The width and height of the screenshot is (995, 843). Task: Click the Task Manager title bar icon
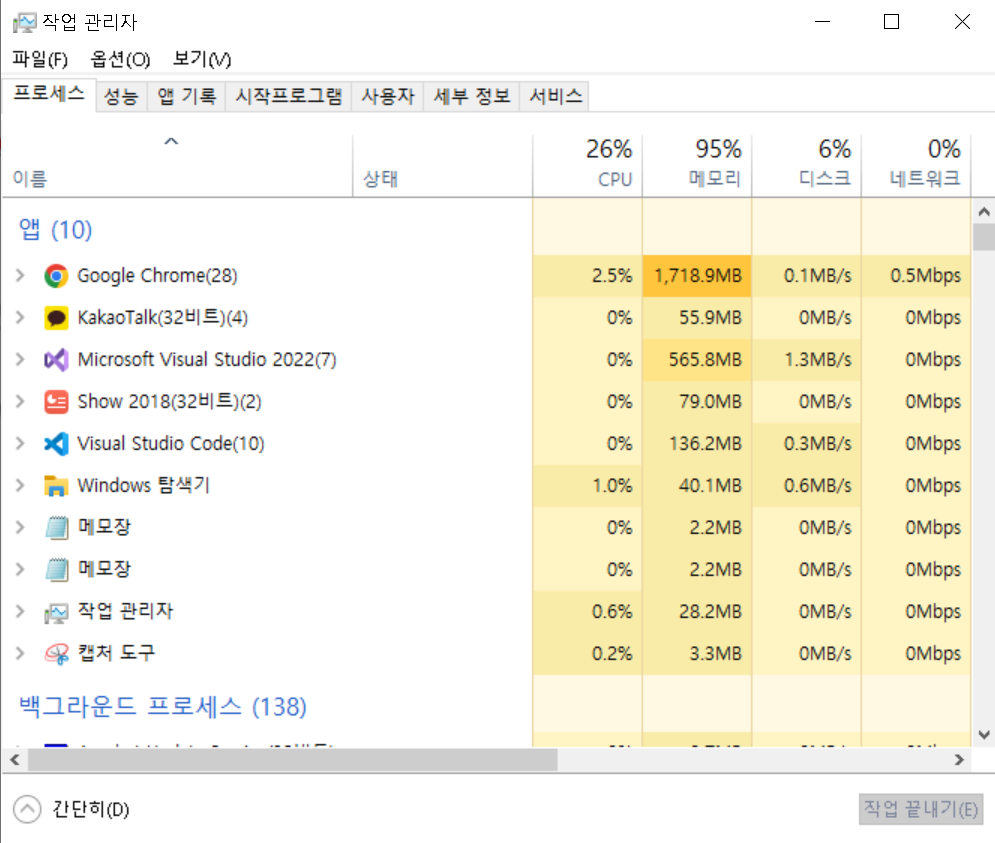point(25,23)
